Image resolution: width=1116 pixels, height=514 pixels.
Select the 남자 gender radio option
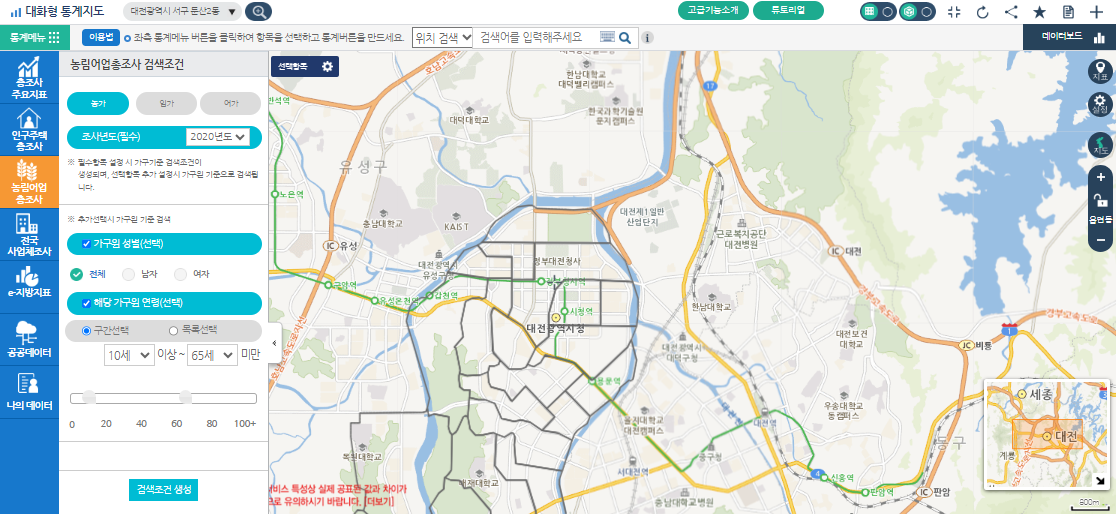pyautogui.click(x=129, y=274)
